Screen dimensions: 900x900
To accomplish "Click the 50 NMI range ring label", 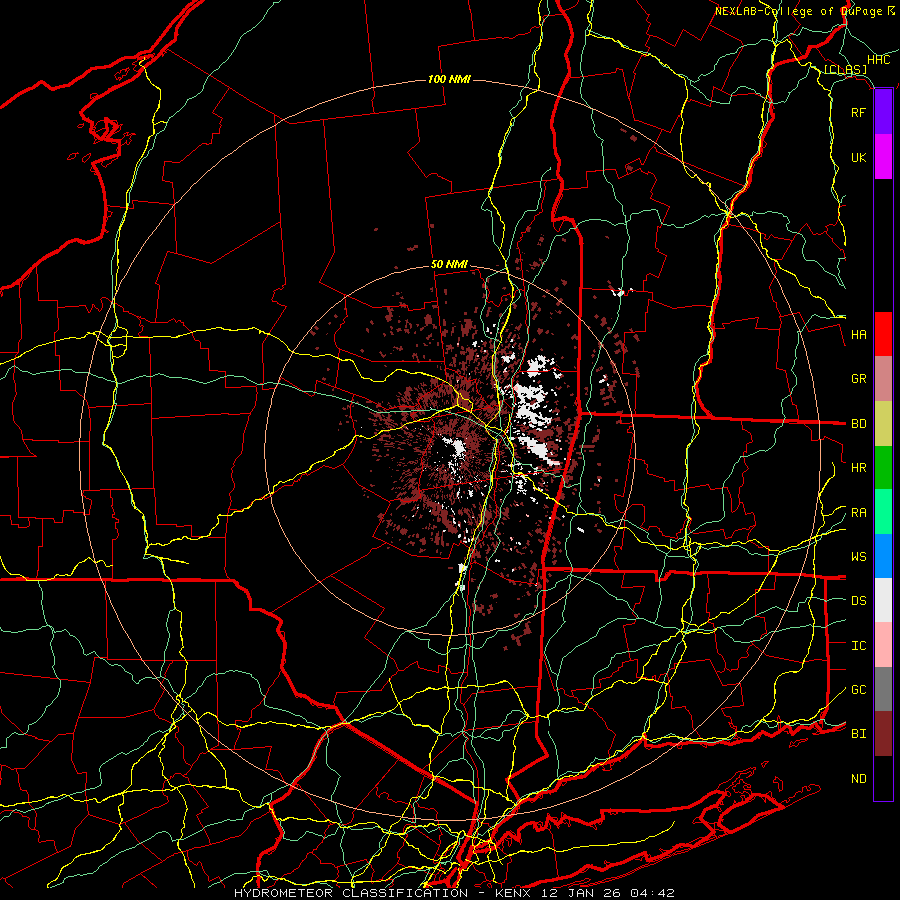I will (x=449, y=265).
